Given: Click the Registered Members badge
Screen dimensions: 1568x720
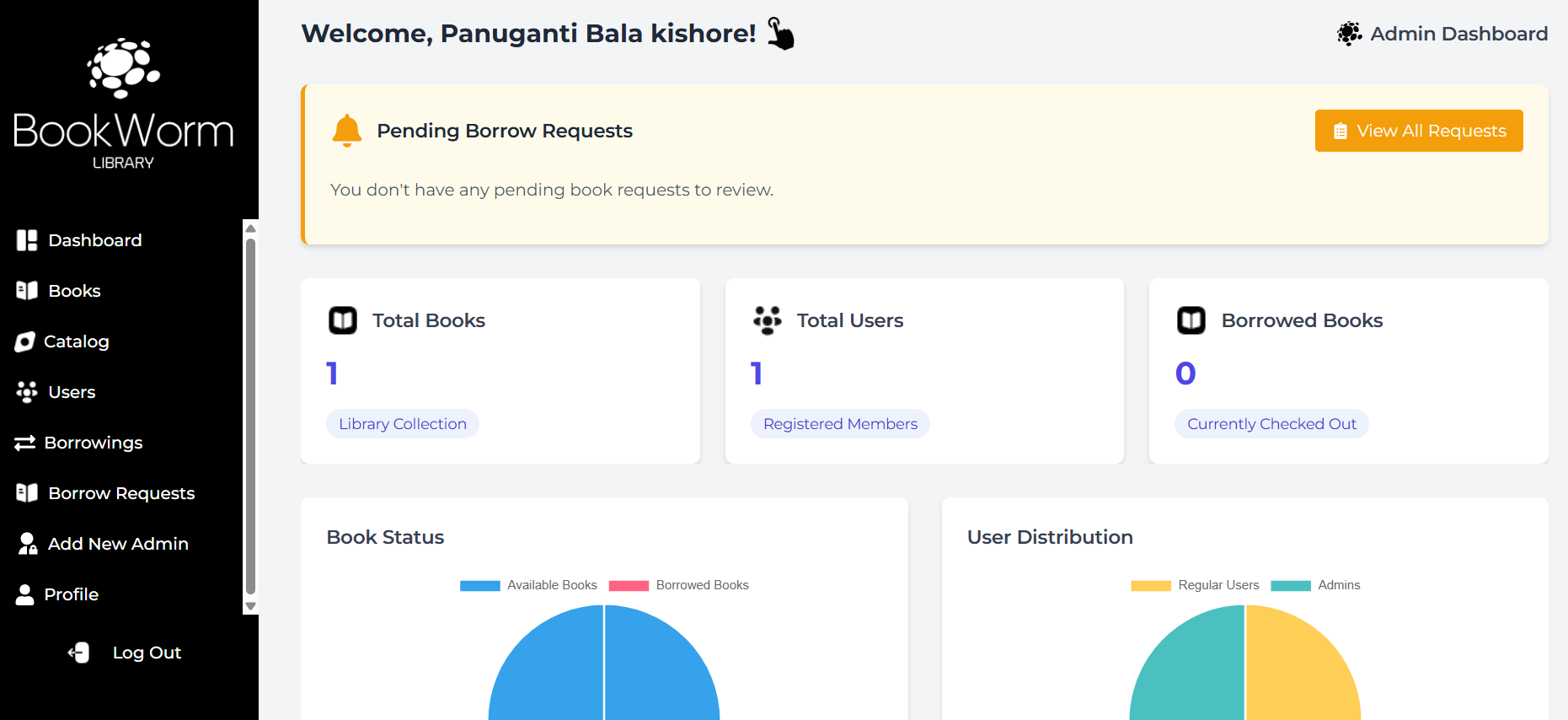Looking at the screenshot, I should pyautogui.click(x=840, y=424).
